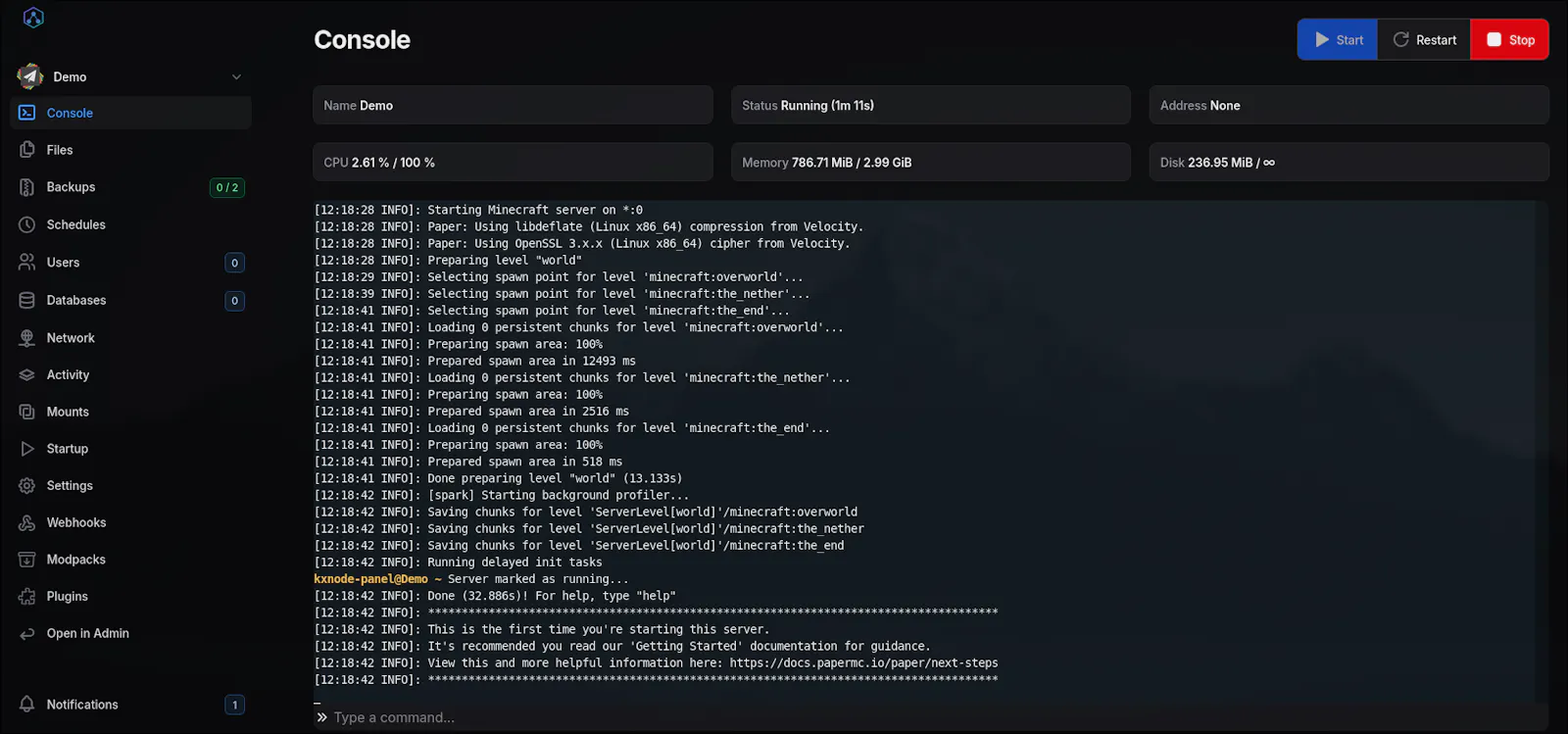Screen dimensions: 1568x734
Task: Click the Console page heading
Action: tap(362, 40)
